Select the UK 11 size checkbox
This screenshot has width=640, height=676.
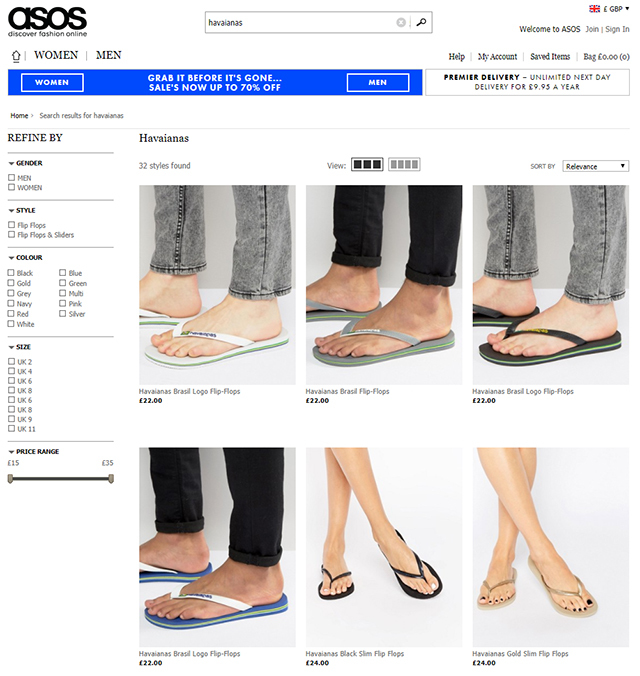[11, 429]
